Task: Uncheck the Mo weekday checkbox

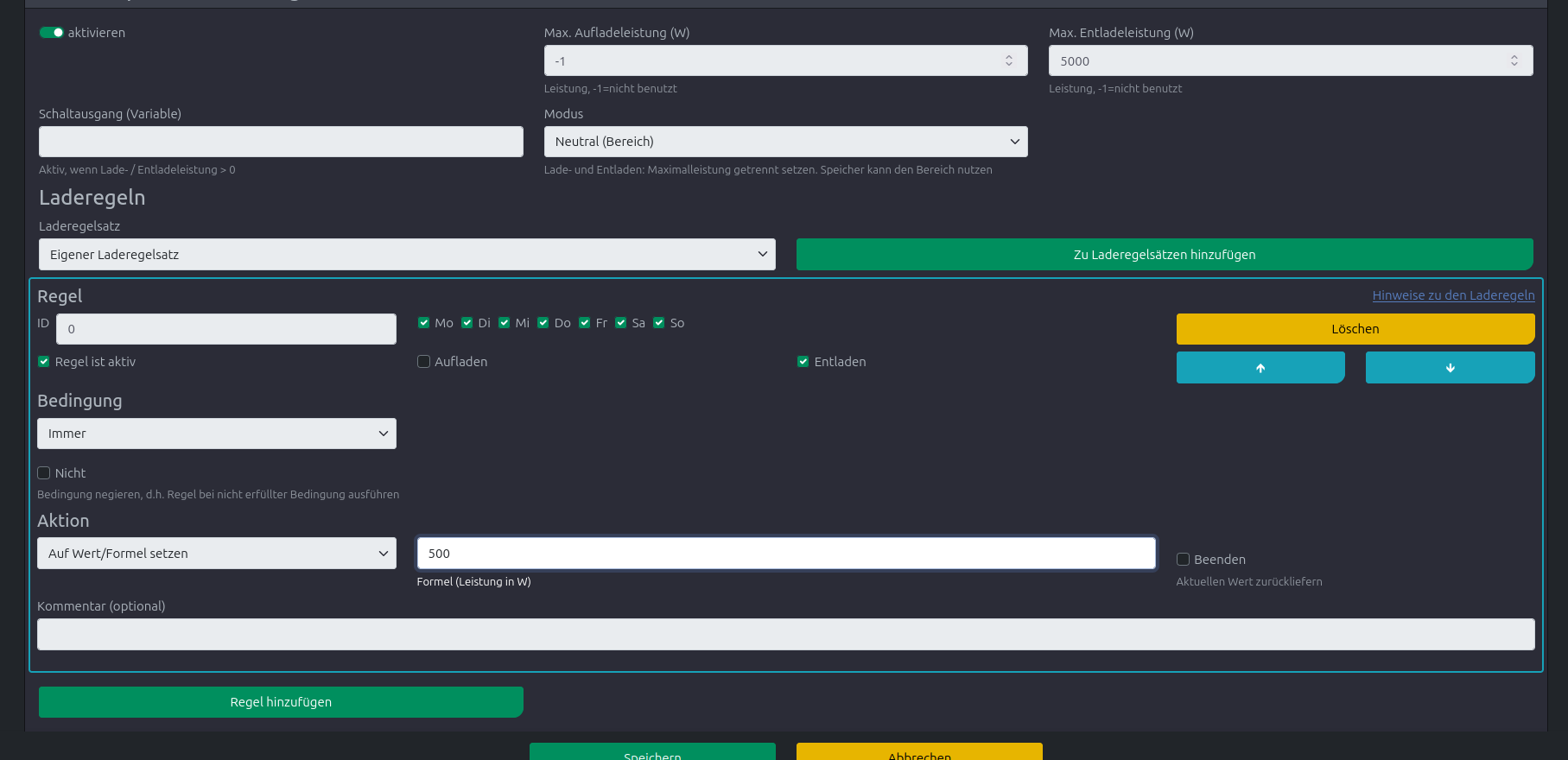Action: point(424,323)
